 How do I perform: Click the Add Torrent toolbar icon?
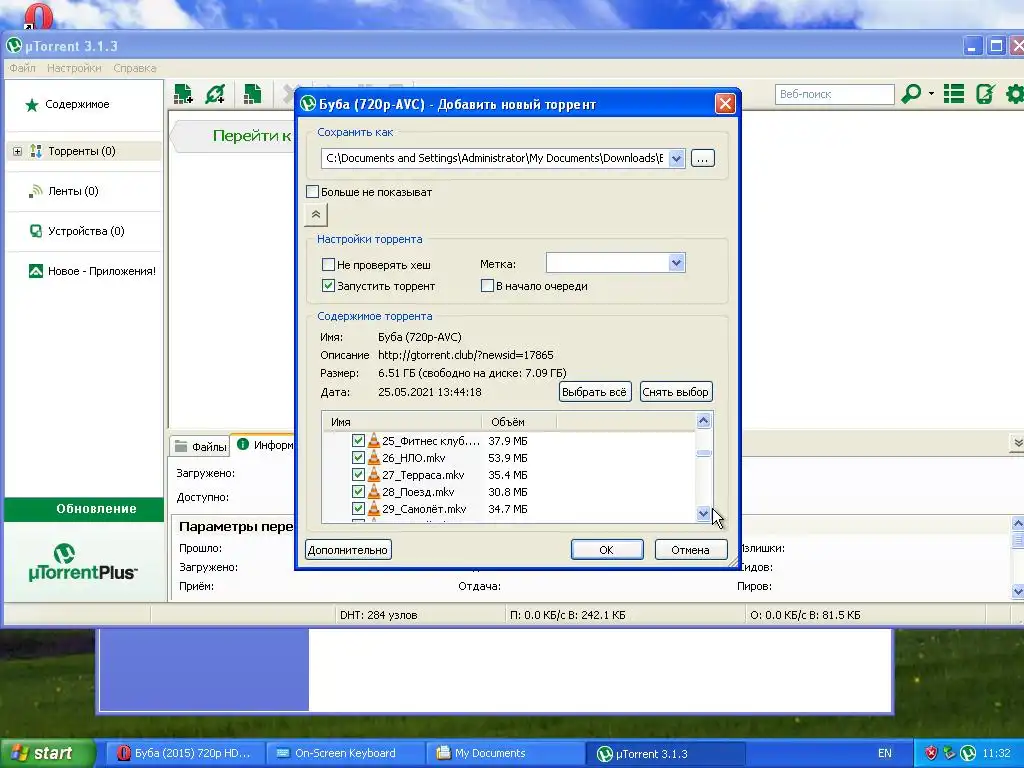click(x=184, y=94)
